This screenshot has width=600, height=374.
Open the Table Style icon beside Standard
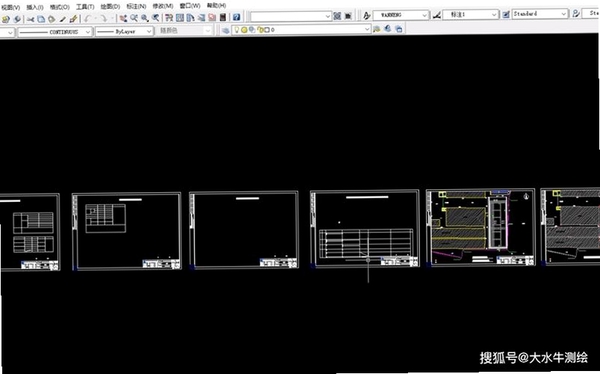pyautogui.click(x=506, y=15)
